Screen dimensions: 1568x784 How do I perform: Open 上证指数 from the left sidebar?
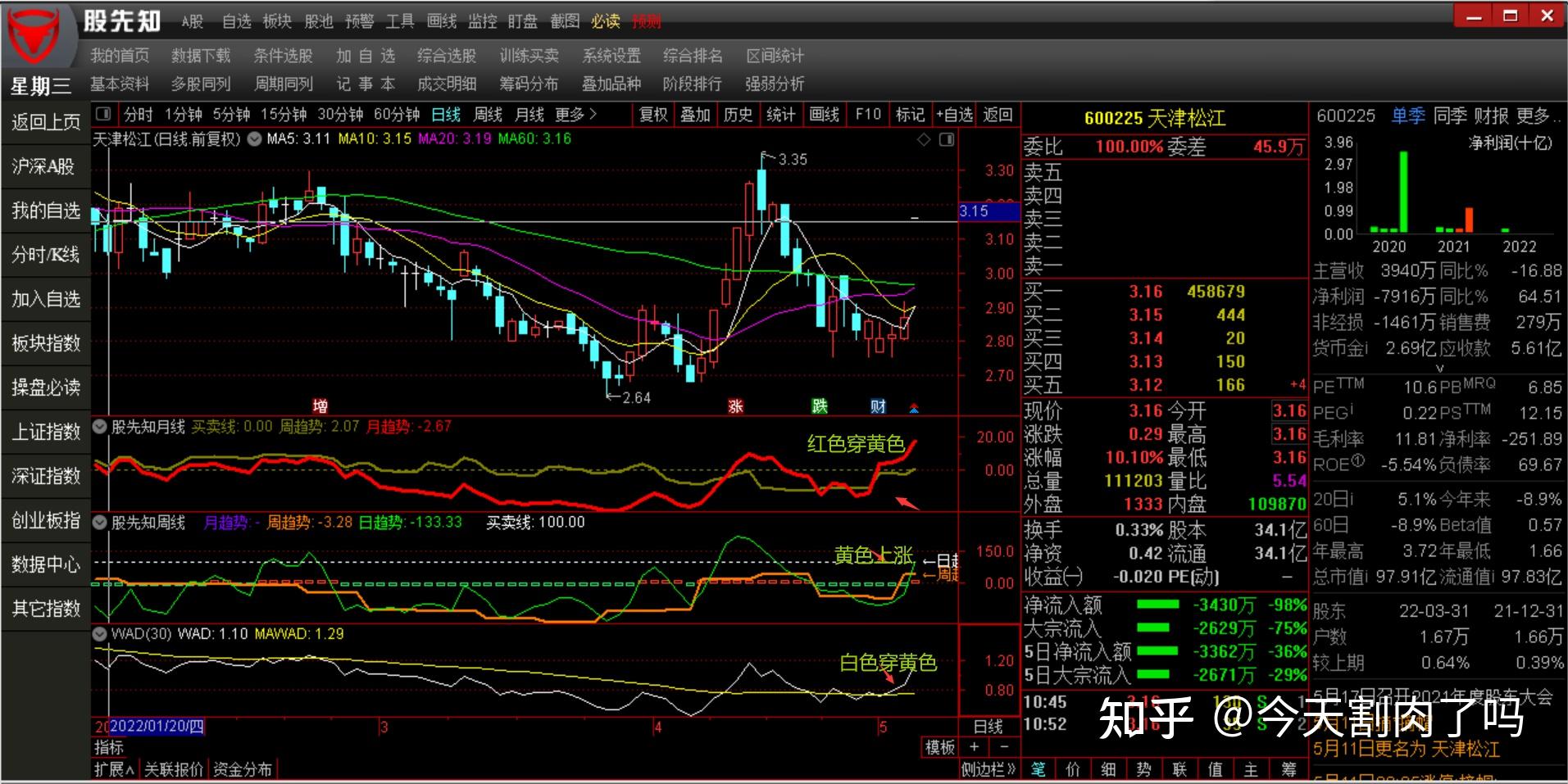46,432
